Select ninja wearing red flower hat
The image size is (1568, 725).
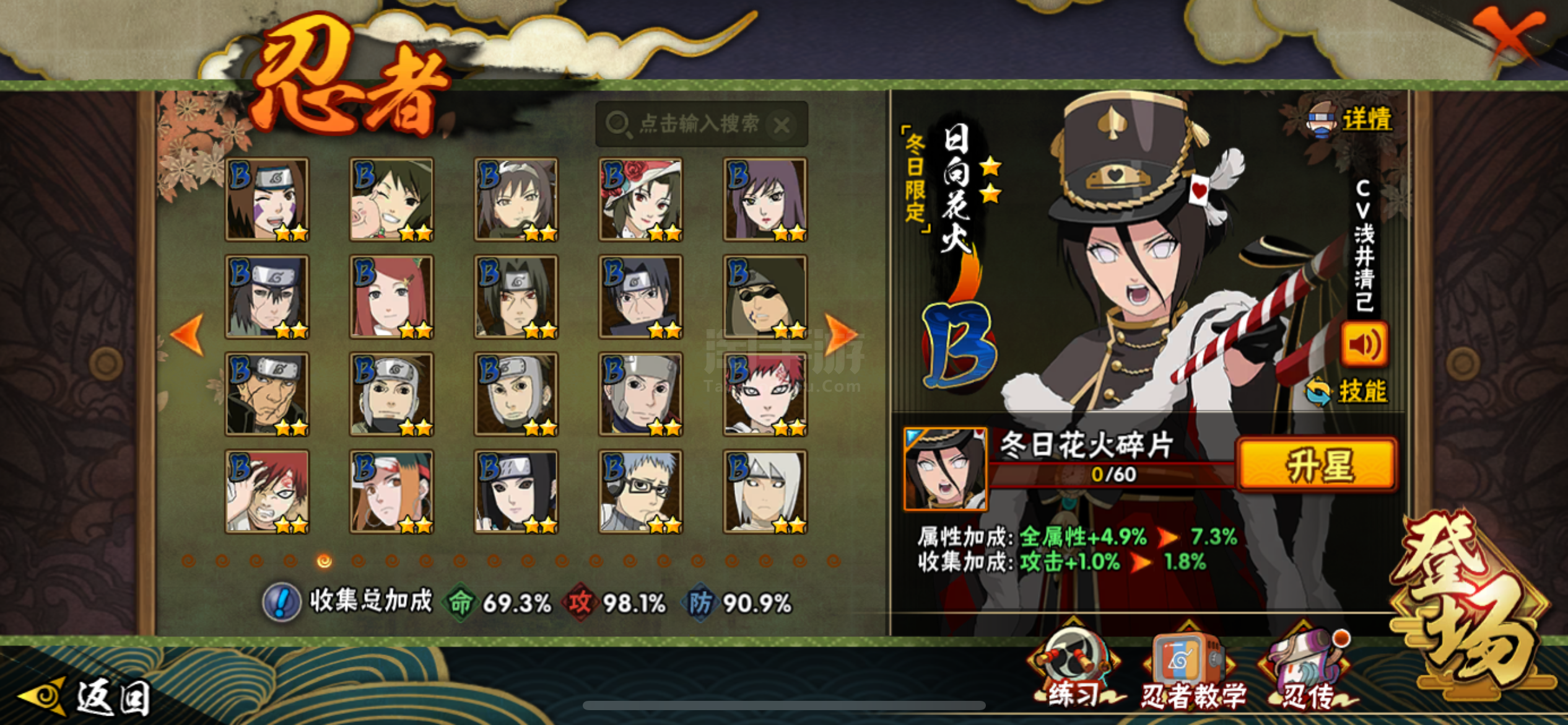coord(641,199)
